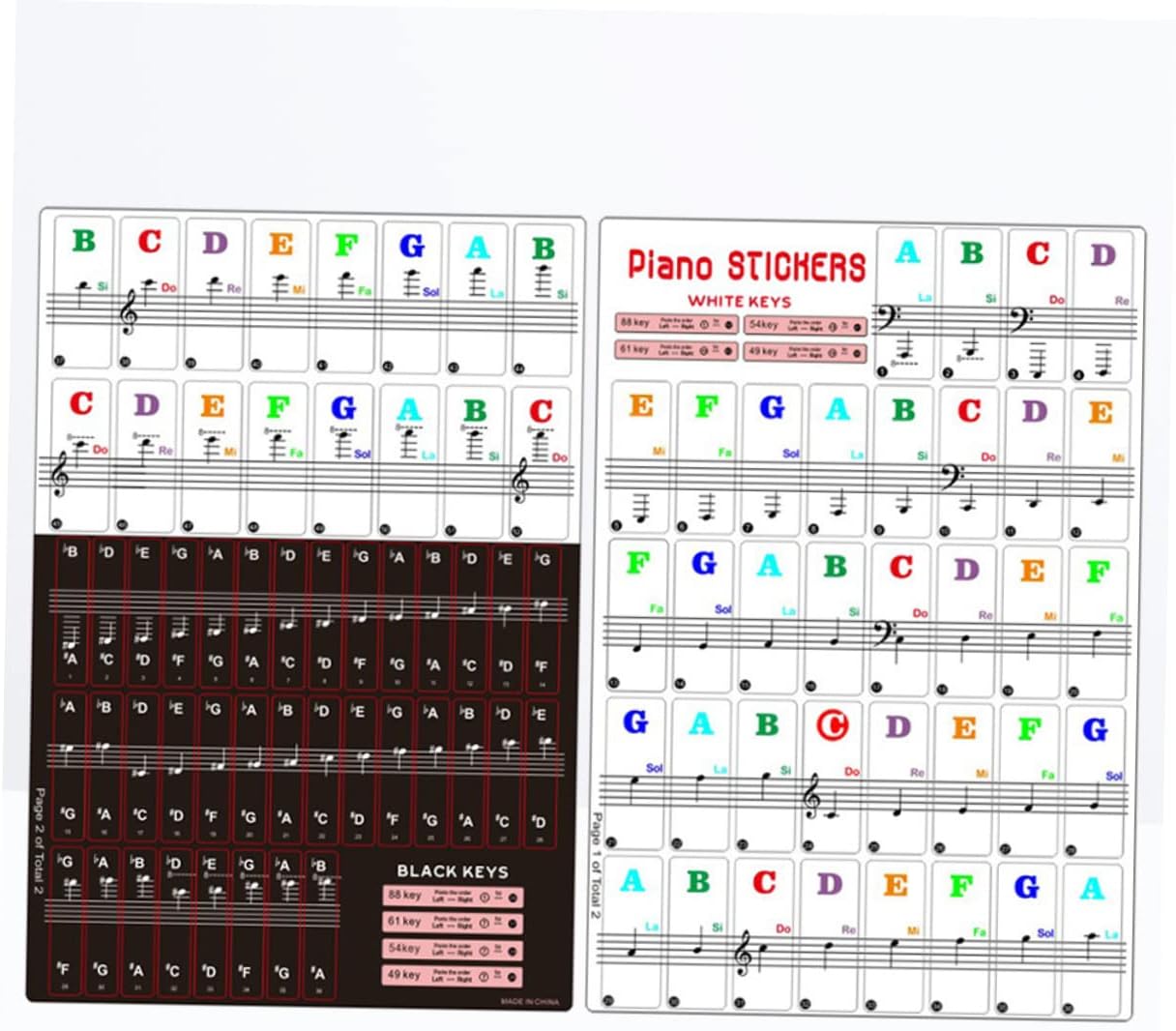Select the green B sticker at page 2's top-left corner

(84, 240)
